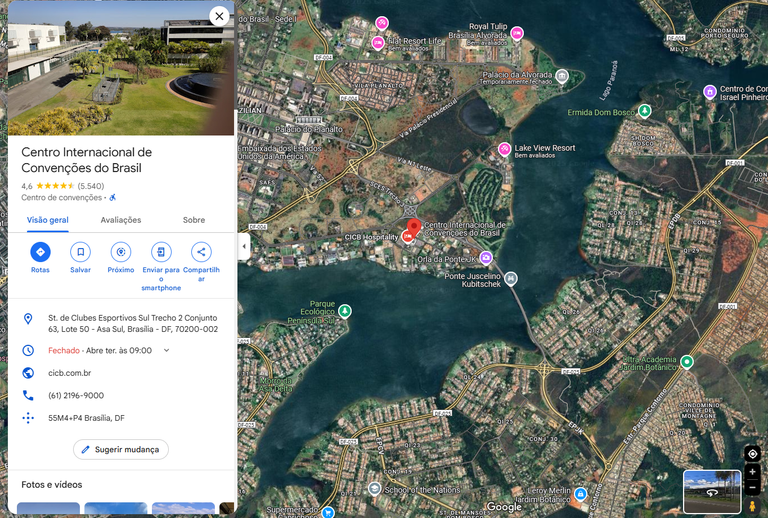
Task: Switch to Avaliações tab
Action: click(120, 220)
